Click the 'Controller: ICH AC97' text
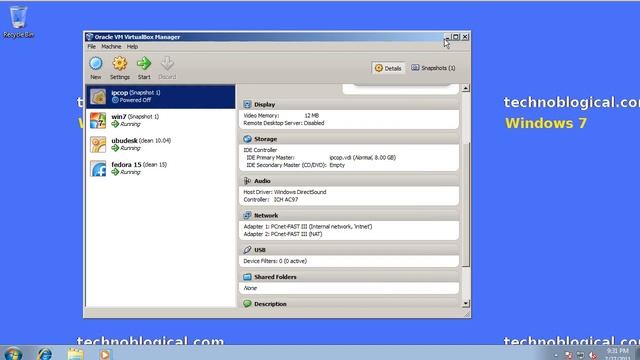 click(x=271, y=200)
